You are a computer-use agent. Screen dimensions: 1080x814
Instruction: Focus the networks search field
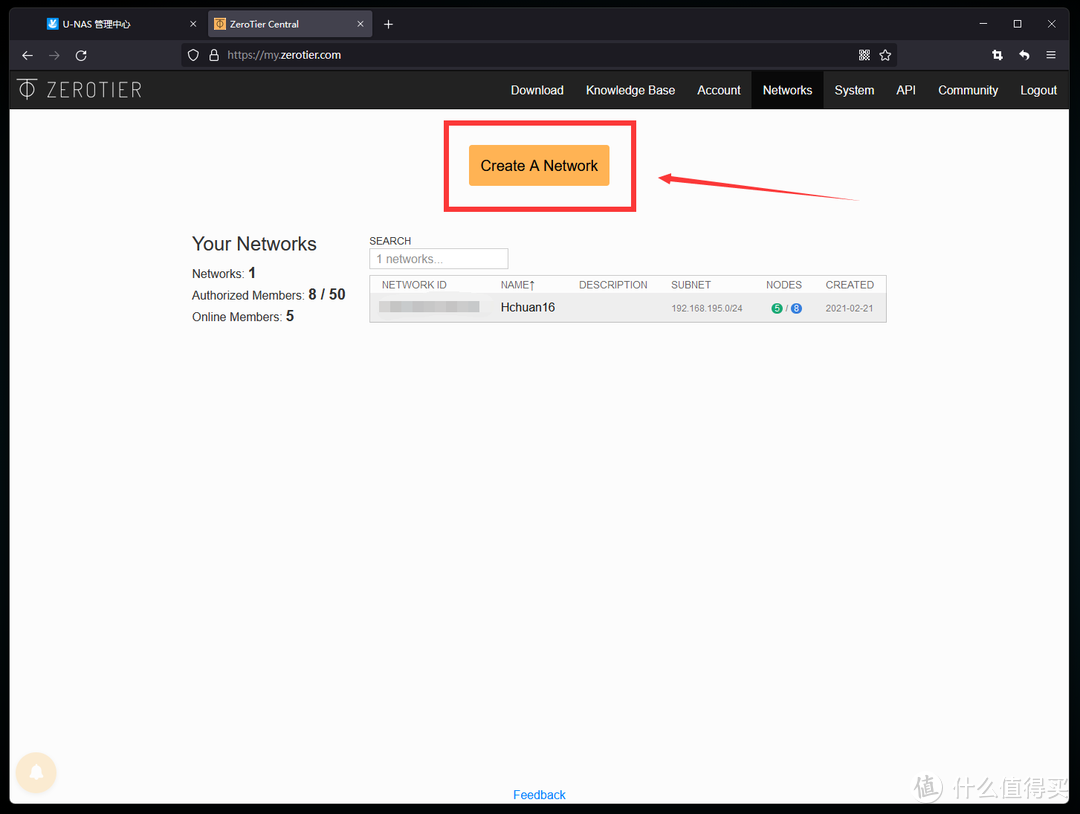click(x=439, y=259)
